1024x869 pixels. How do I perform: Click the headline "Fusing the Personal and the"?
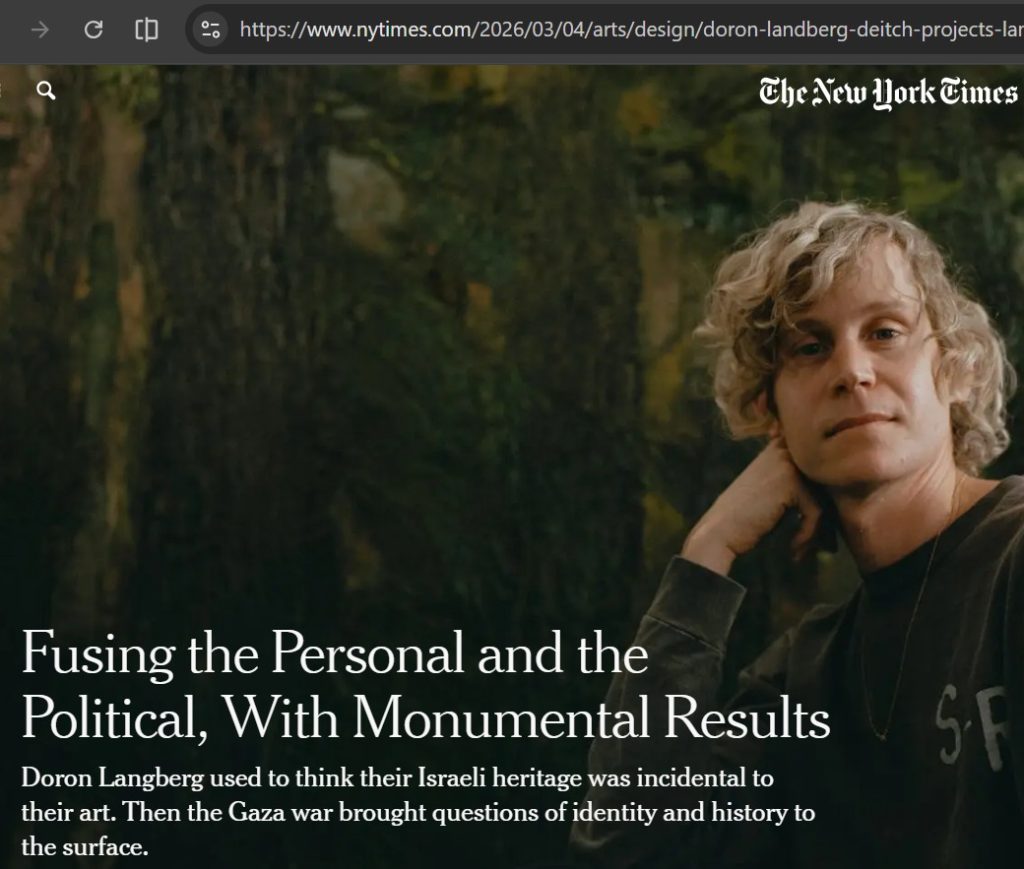(335, 652)
